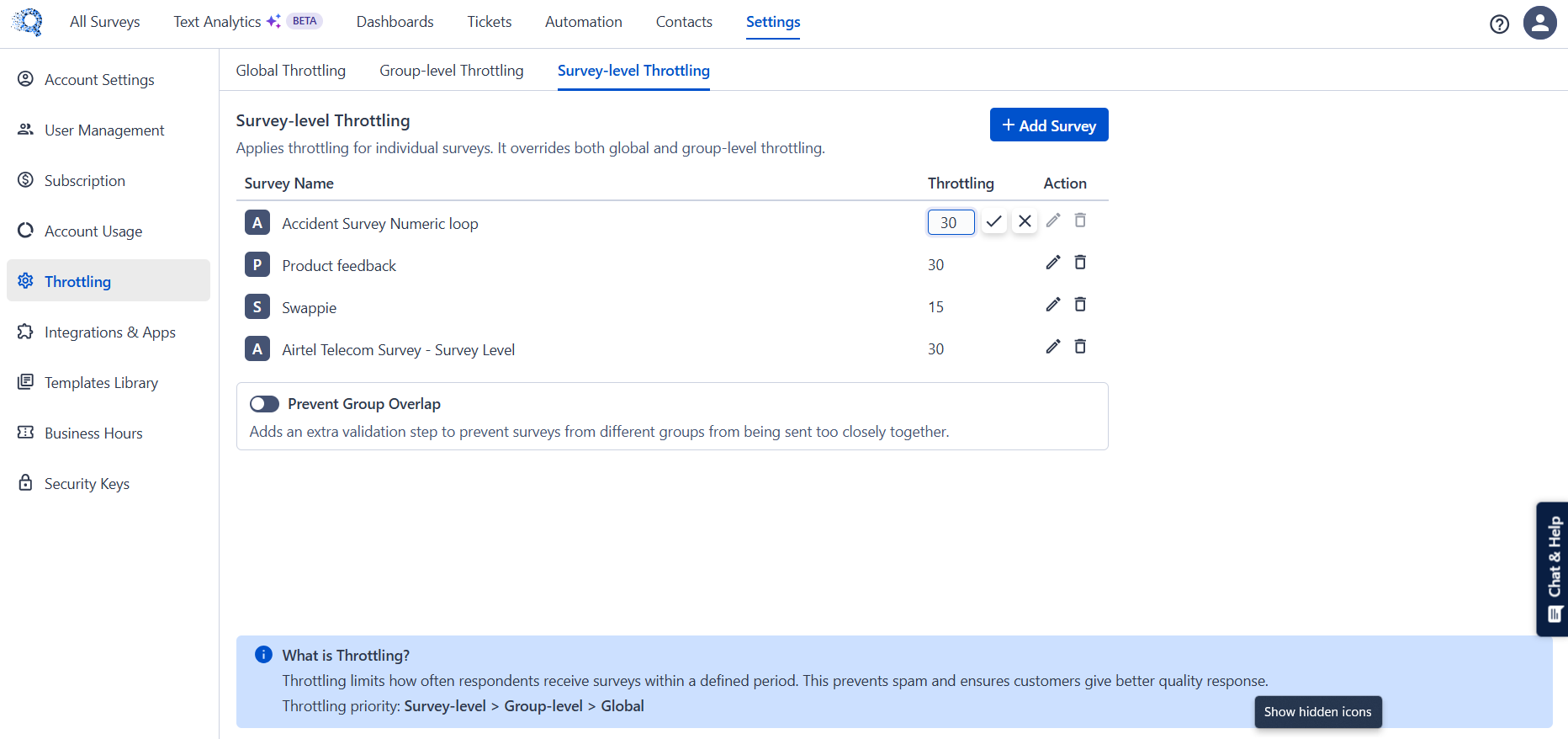Screen dimensions: 1568x739
Task: Open Dashboards in top navigation
Action: click(395, 22)
